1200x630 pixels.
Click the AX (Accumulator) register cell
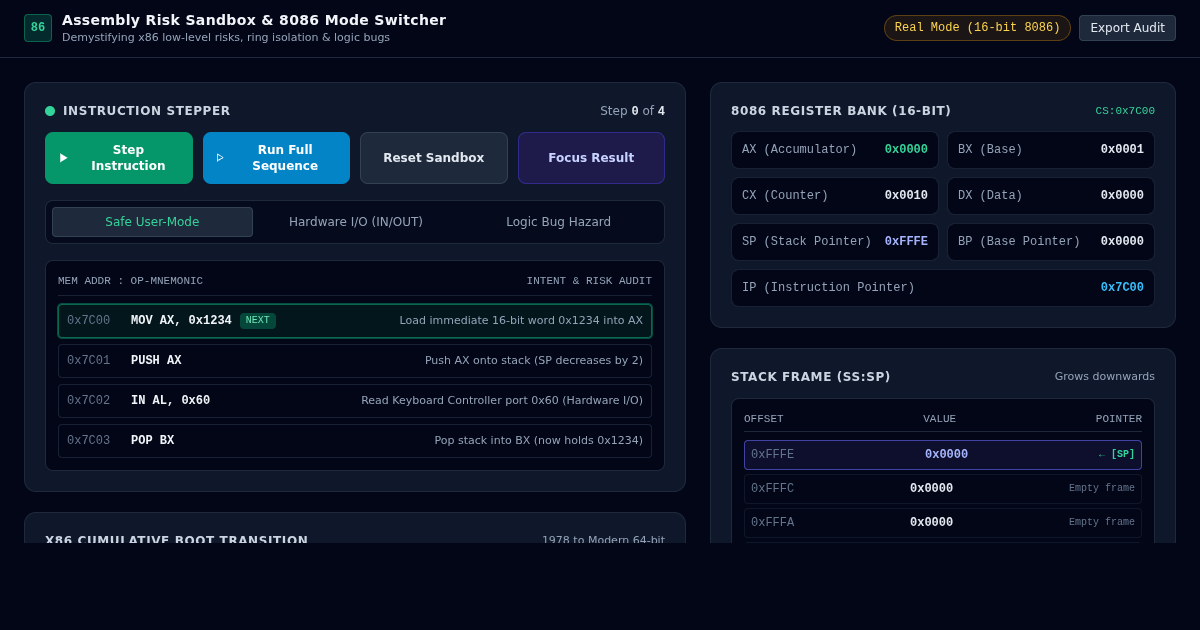pos(835,150)
